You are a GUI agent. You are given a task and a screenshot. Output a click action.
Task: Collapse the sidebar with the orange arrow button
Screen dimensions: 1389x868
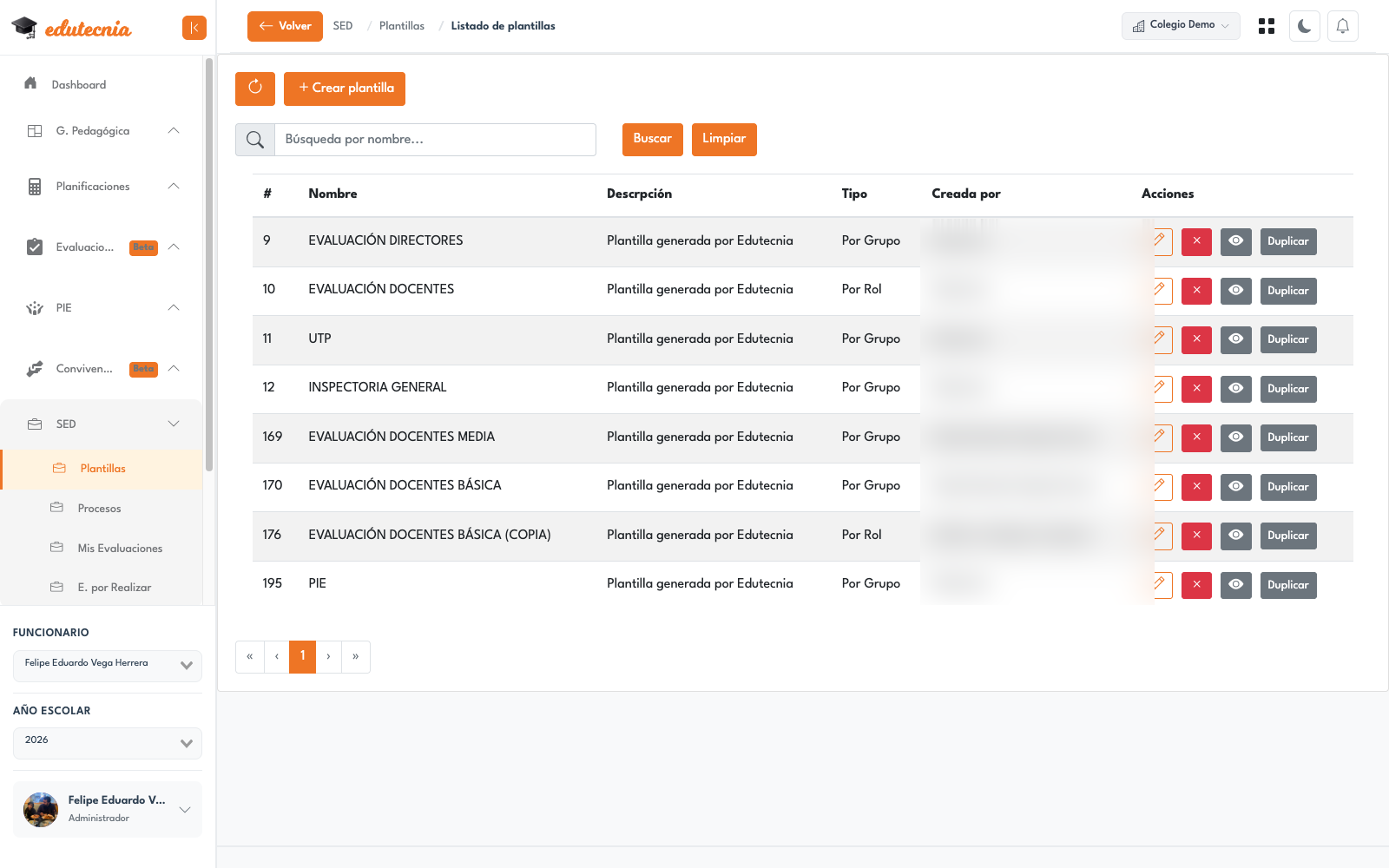click(x=194, y=28)
